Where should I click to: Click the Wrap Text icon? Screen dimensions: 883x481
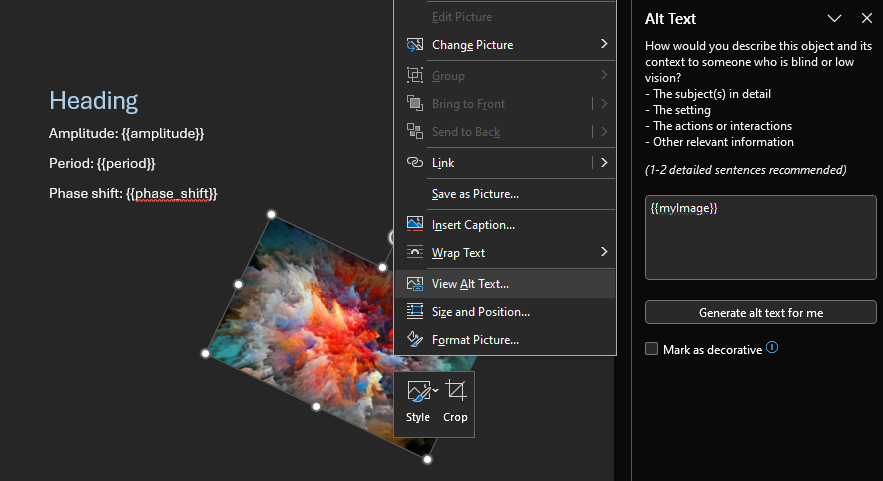tap(415, 252)
